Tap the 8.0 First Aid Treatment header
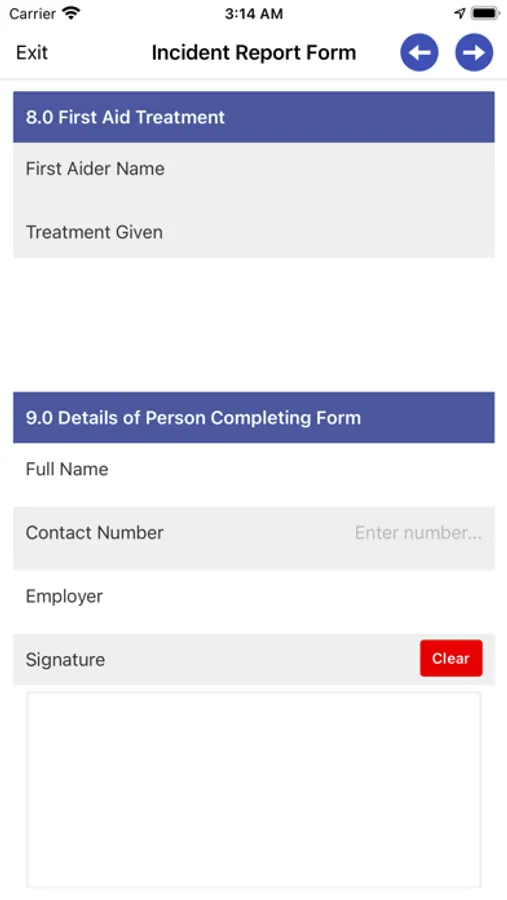Screen dimensions: 507x900 coord(254,117)
